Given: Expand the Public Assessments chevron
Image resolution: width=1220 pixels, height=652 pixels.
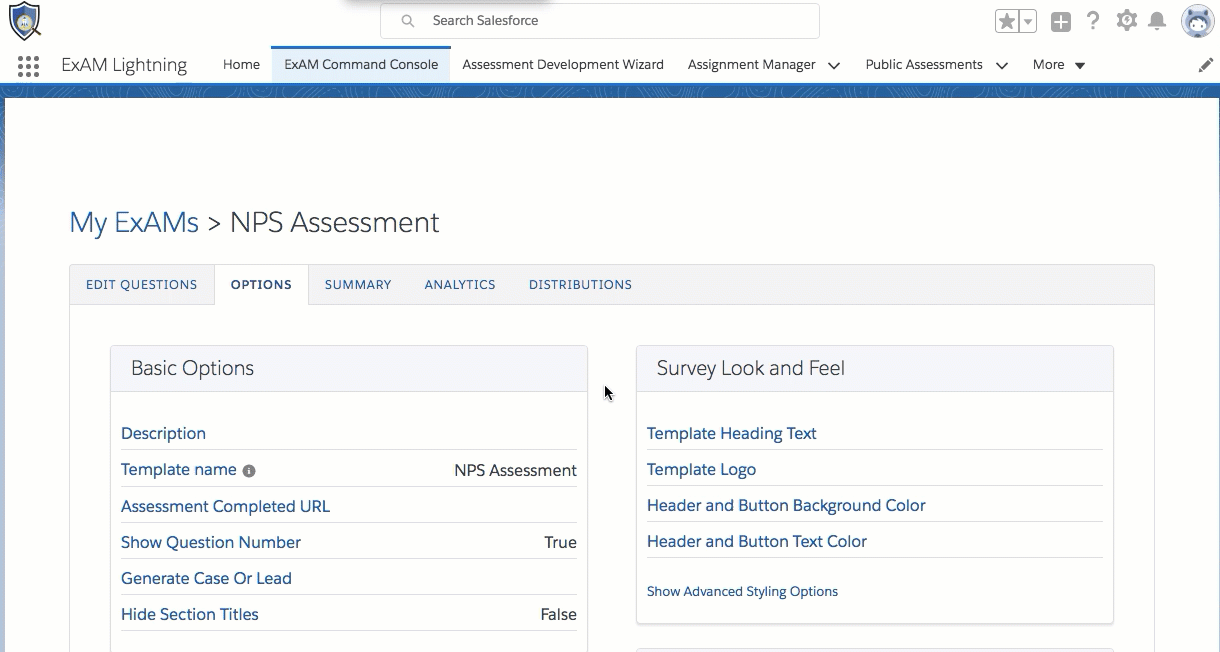Looking at the screenshot, I should coord(1001,66).
